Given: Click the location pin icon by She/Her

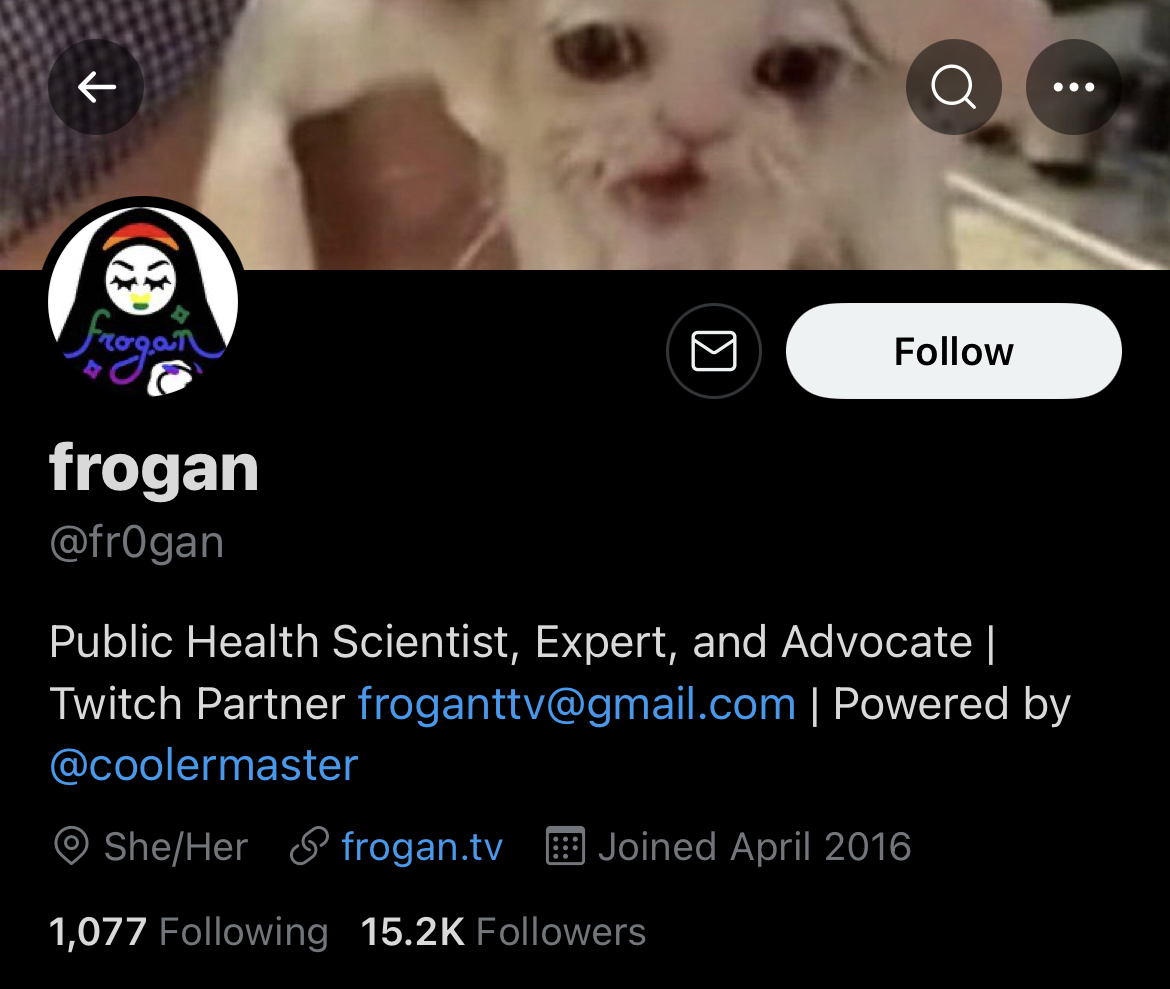Looking at the screenshot, I should tap(72, 846).
